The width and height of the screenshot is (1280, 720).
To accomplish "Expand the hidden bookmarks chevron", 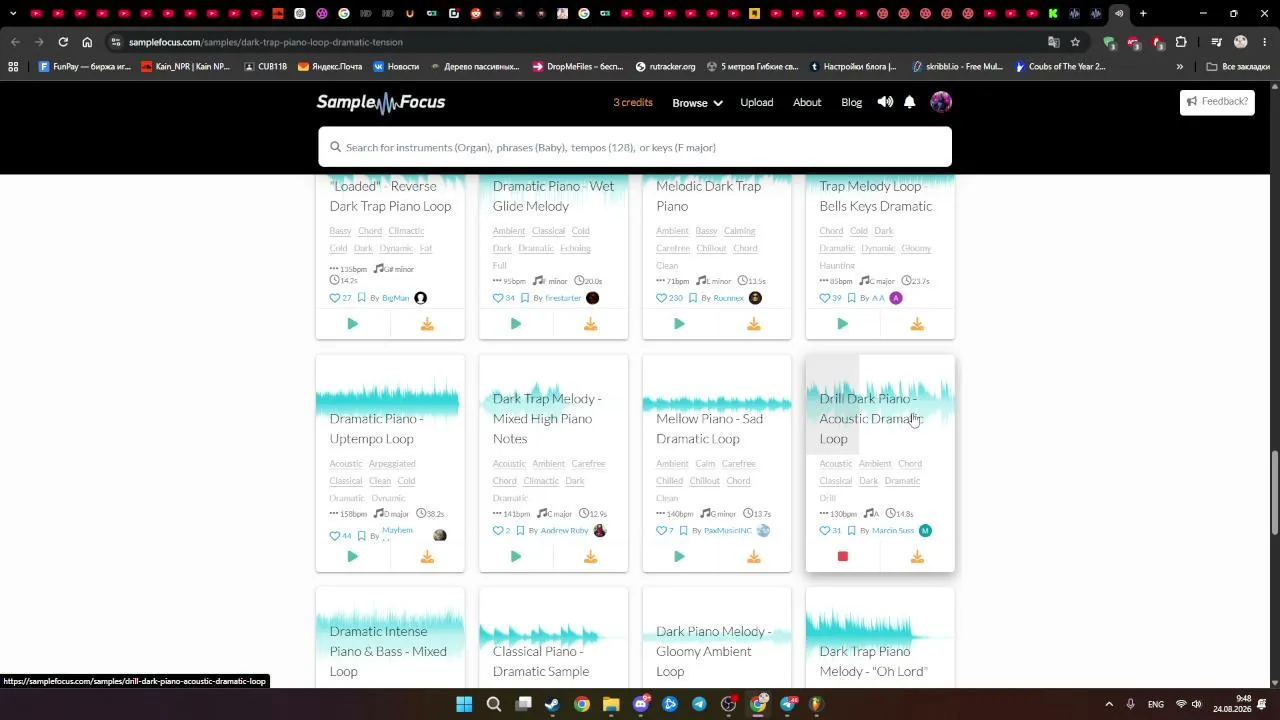I will [1180, 67].
